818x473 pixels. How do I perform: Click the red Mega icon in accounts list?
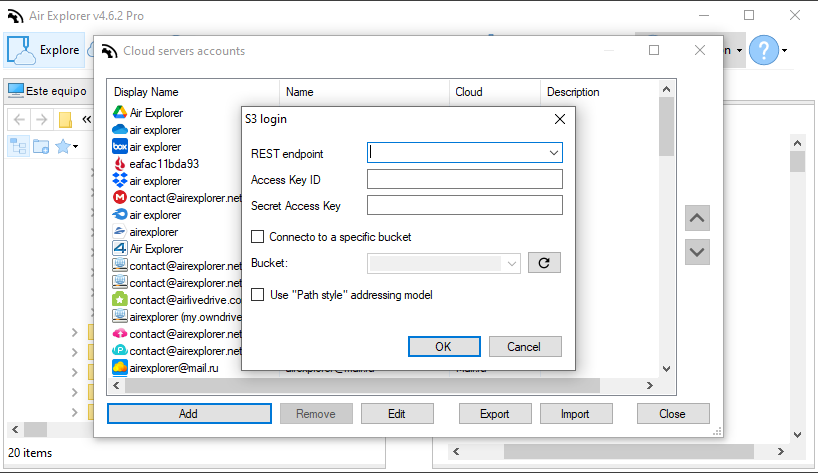coord(120,198)
